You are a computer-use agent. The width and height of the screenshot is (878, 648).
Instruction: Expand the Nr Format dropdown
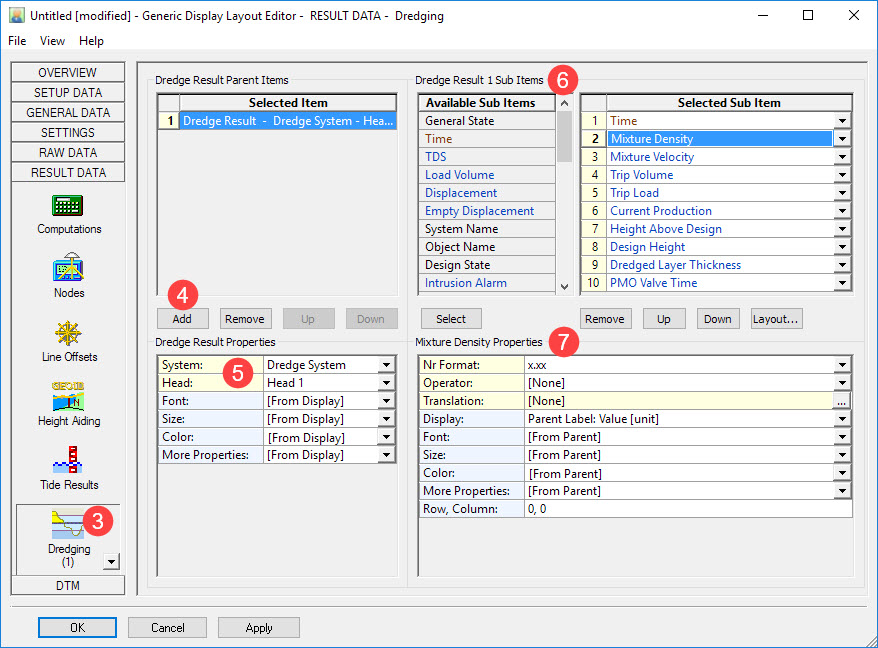pyautogui.click(x=842, y=365)
